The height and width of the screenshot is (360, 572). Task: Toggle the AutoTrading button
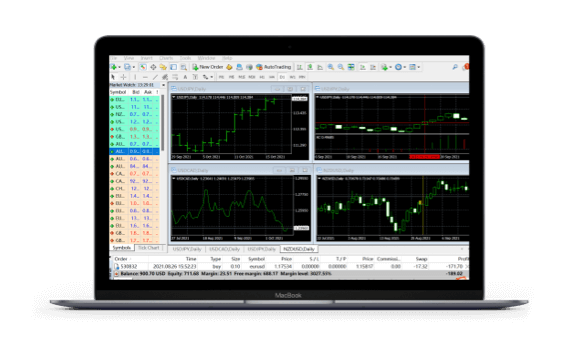click(273, 67)
